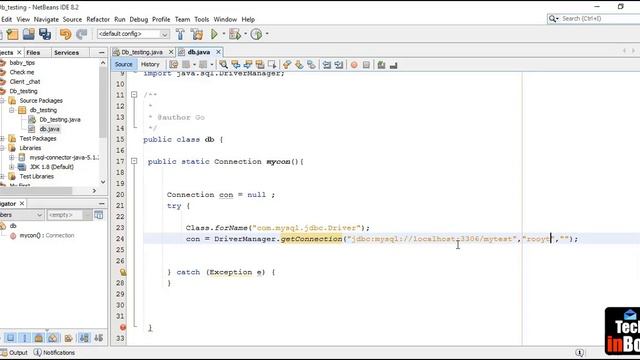Image resolution: width=640 pixels, height=360 pixels.
Task: Click the Stop Macro Recording icon
Action: point(366,65)
